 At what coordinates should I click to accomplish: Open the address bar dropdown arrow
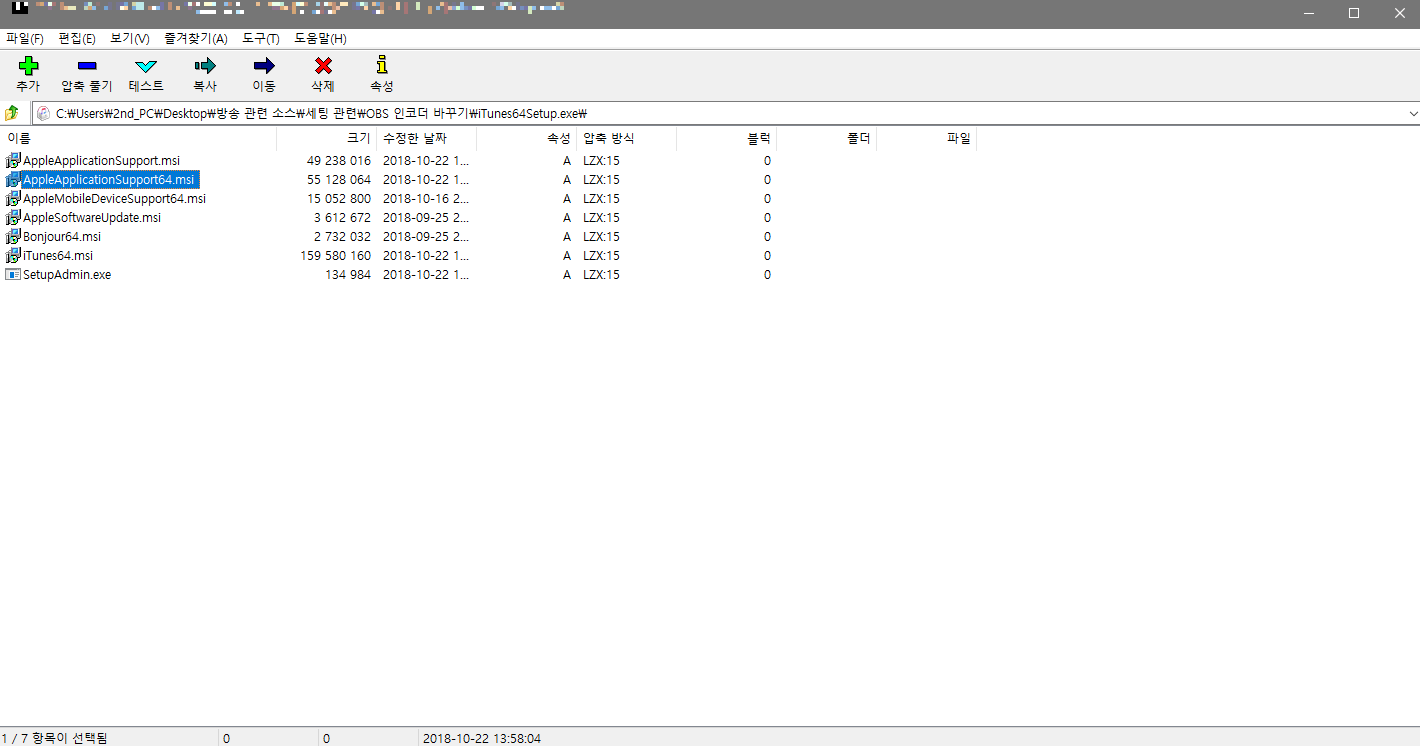point(1410,112)
